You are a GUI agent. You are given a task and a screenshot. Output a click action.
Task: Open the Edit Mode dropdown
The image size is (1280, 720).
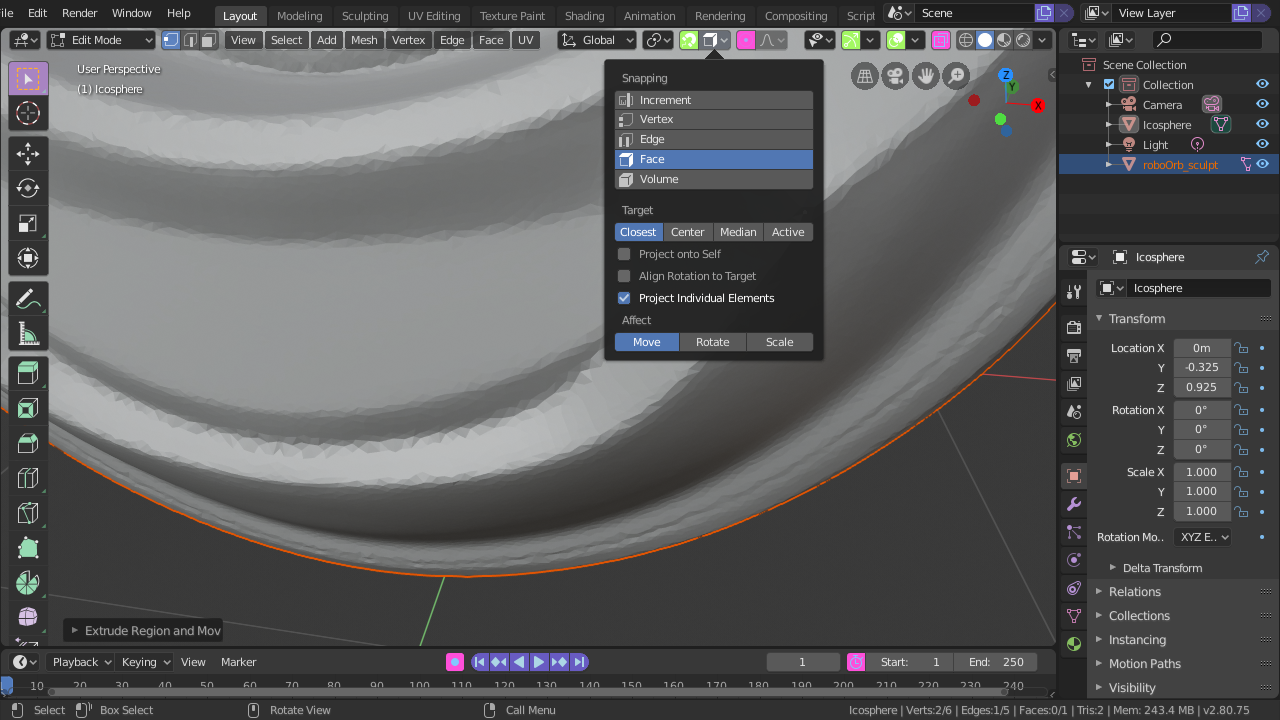[x=101, y=40]
